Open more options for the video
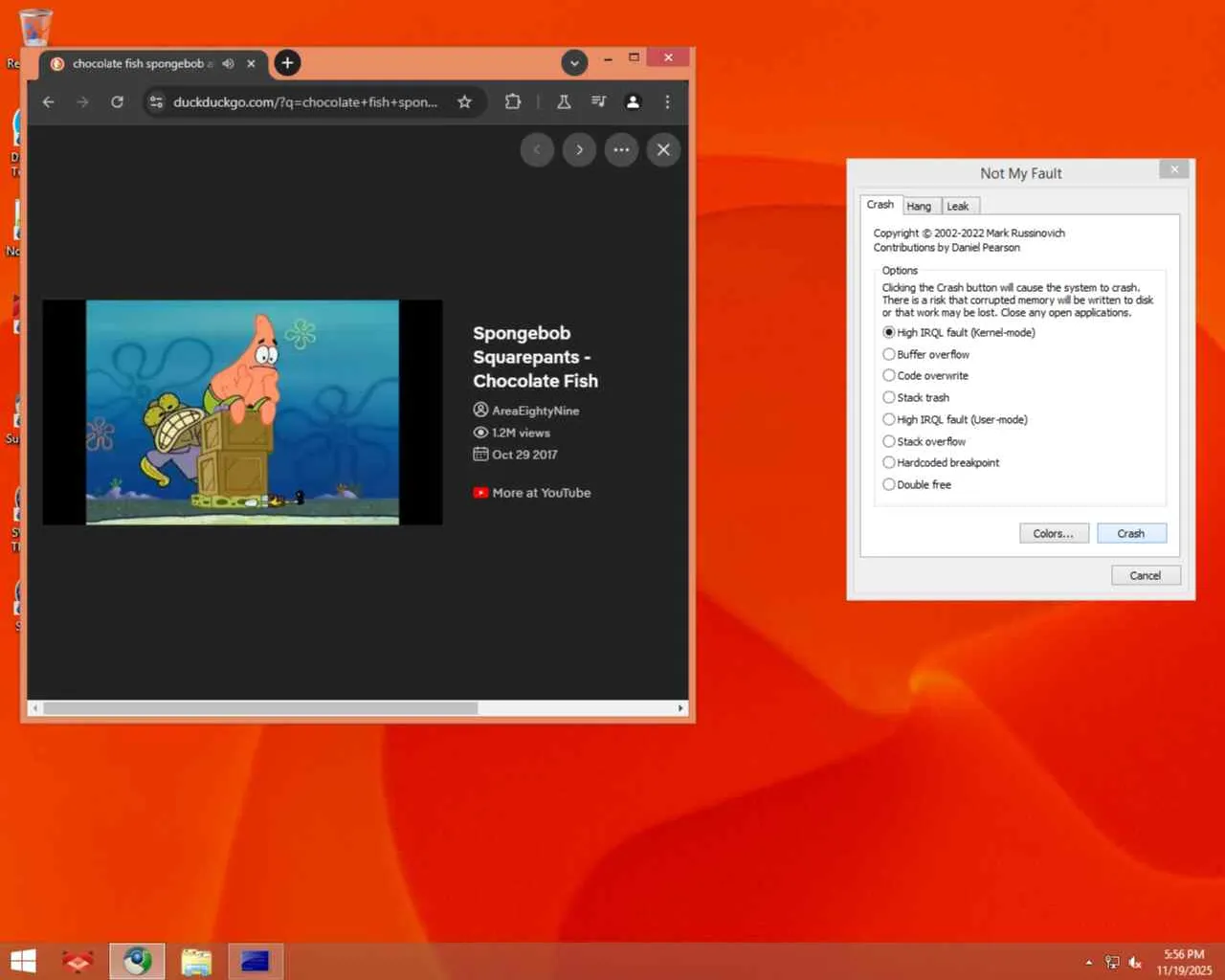Viewport: 1225px width, 980px height. click(x=621, y=149)
